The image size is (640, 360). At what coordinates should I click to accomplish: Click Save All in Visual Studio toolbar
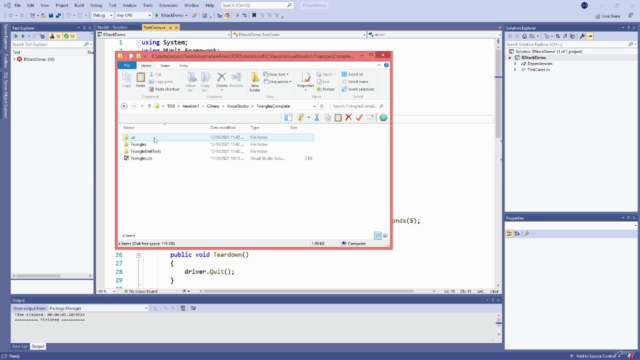pyautogui.click(x=58, y=16)
